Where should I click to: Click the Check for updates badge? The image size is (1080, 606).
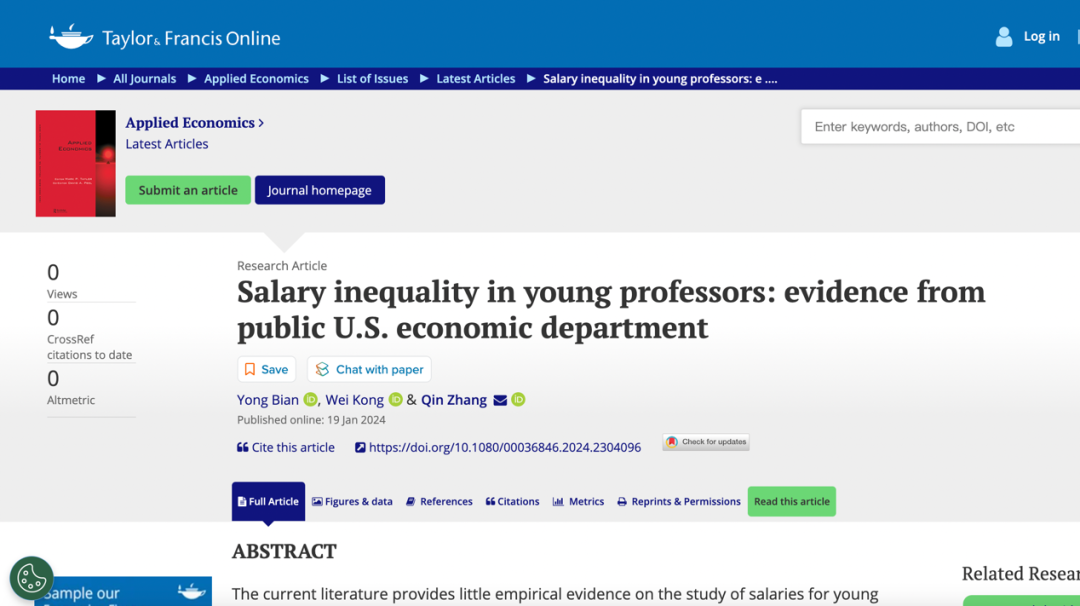click(x=706, y=442)
